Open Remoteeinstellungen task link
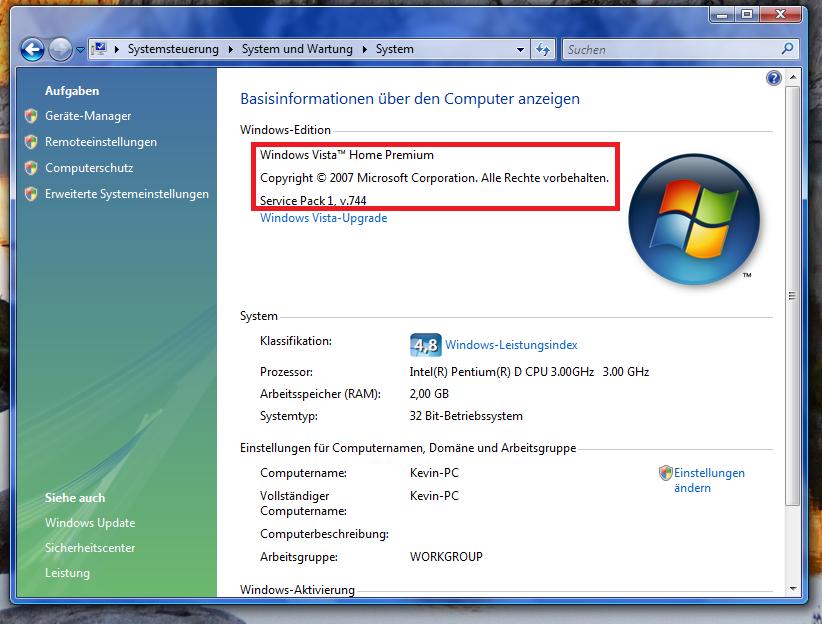Viewport: 822px width, 624px height. [x=101, y=142]
